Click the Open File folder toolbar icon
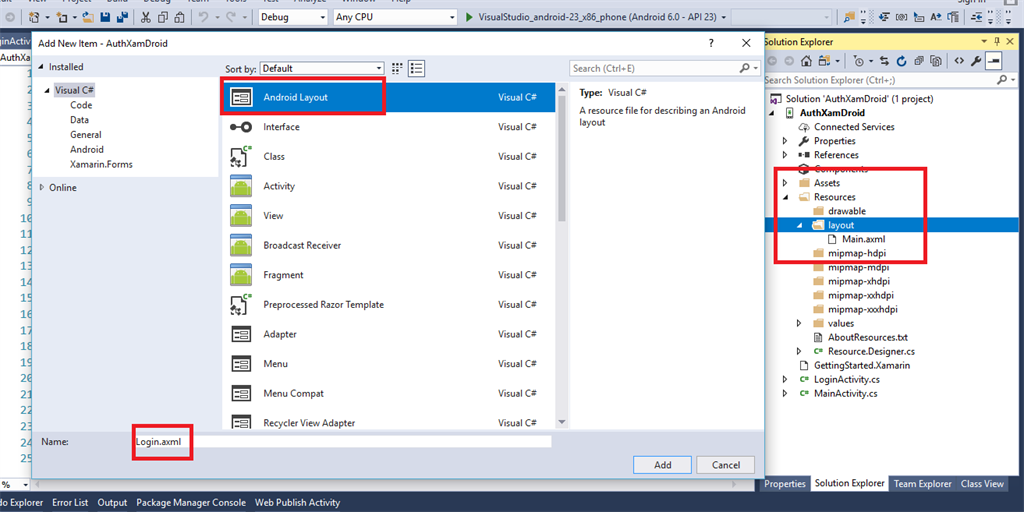This screenshot has height=512, width=1024. pos(89,17)
